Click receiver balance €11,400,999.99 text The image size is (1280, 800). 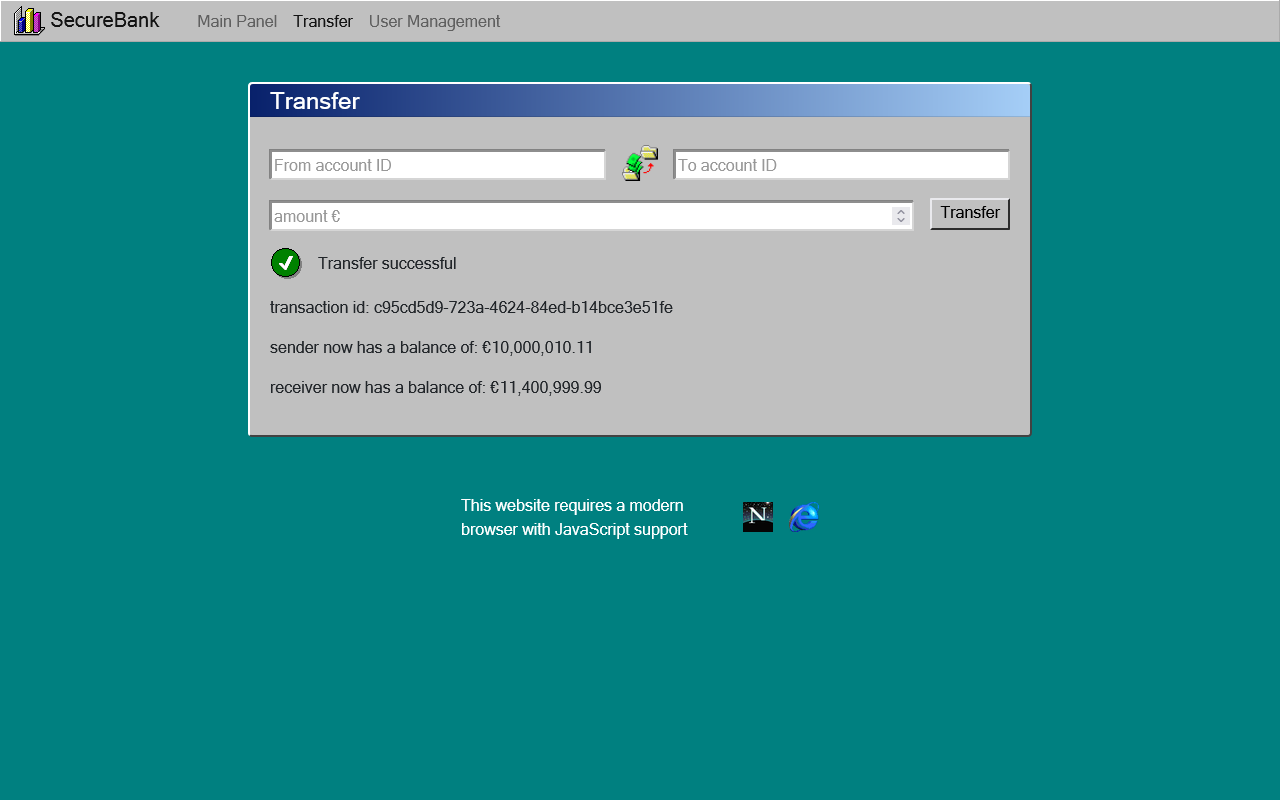[436, 387]
